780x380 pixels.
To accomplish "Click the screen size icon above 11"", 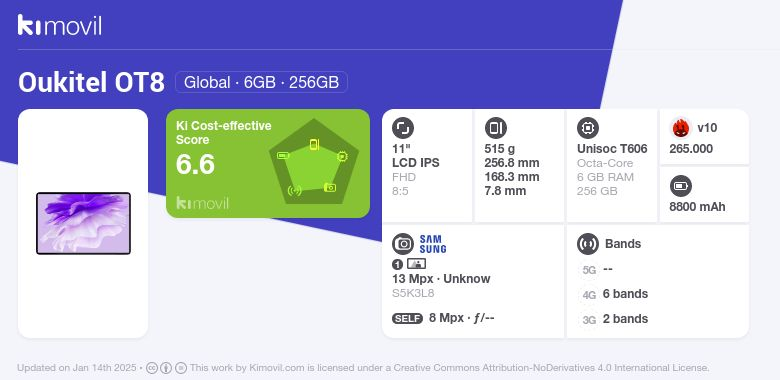I will (403, 128).
